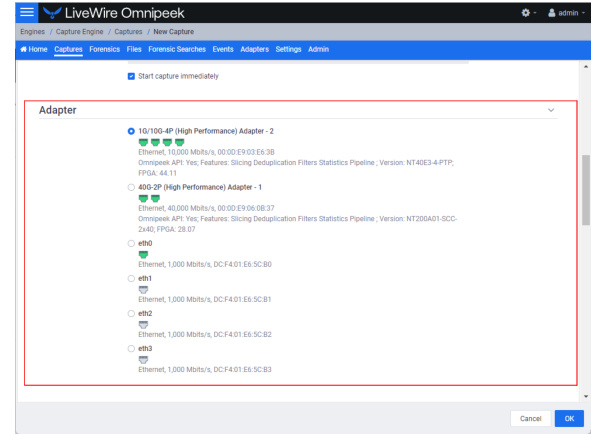Screen dimensions: 610x435
Task: Open the hamburger navigation menu
Action: (x=27, y=12)
